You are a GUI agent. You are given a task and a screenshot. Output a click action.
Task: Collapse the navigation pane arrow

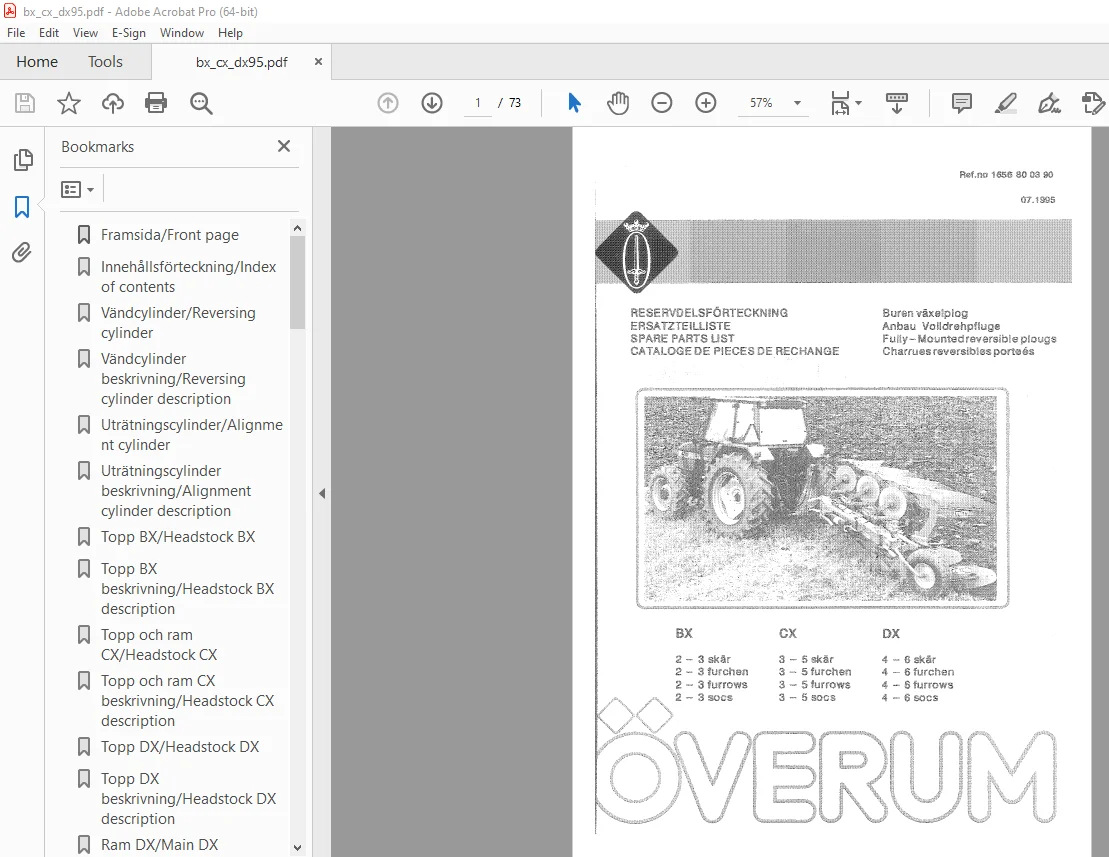(x=322, y=494)
